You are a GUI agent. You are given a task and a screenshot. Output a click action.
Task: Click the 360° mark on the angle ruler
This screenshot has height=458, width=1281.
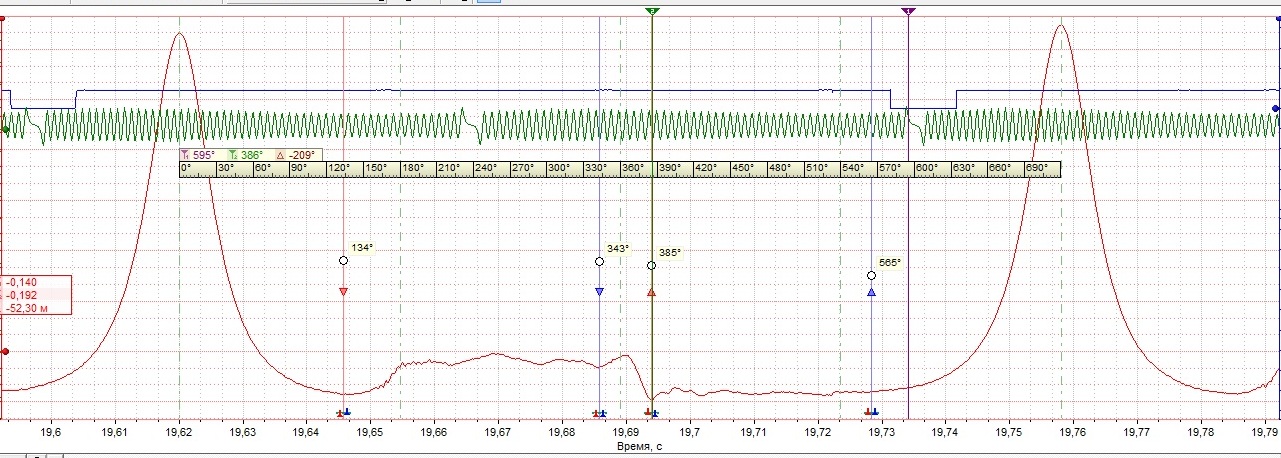click(632, 169)
